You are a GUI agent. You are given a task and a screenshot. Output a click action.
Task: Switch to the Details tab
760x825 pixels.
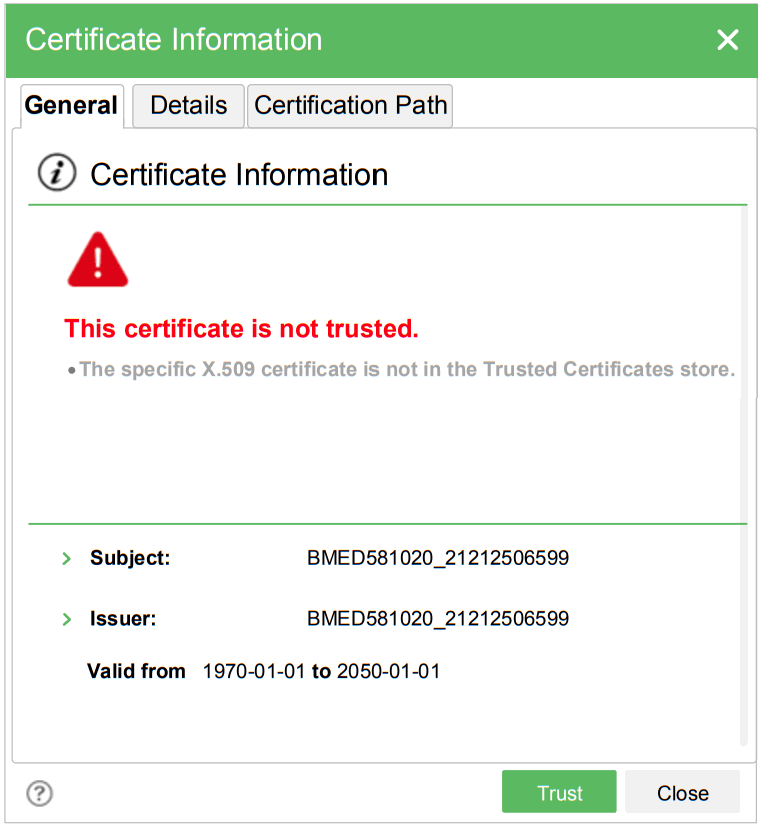[188, 105]
